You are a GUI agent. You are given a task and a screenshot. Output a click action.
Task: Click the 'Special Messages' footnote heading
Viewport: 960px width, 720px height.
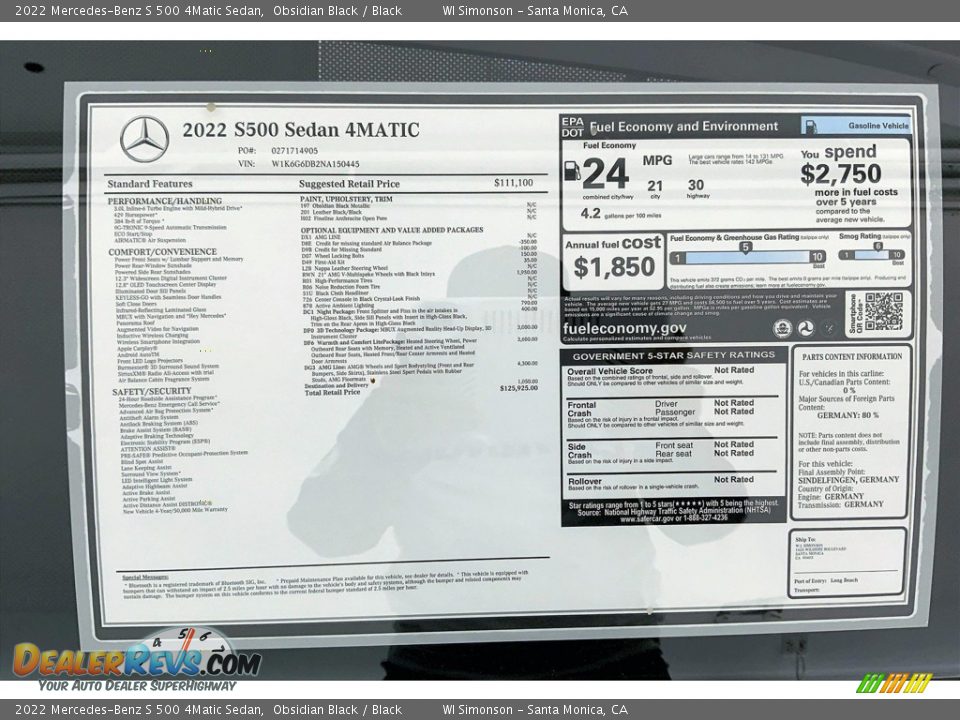click(x=145, y=577)
